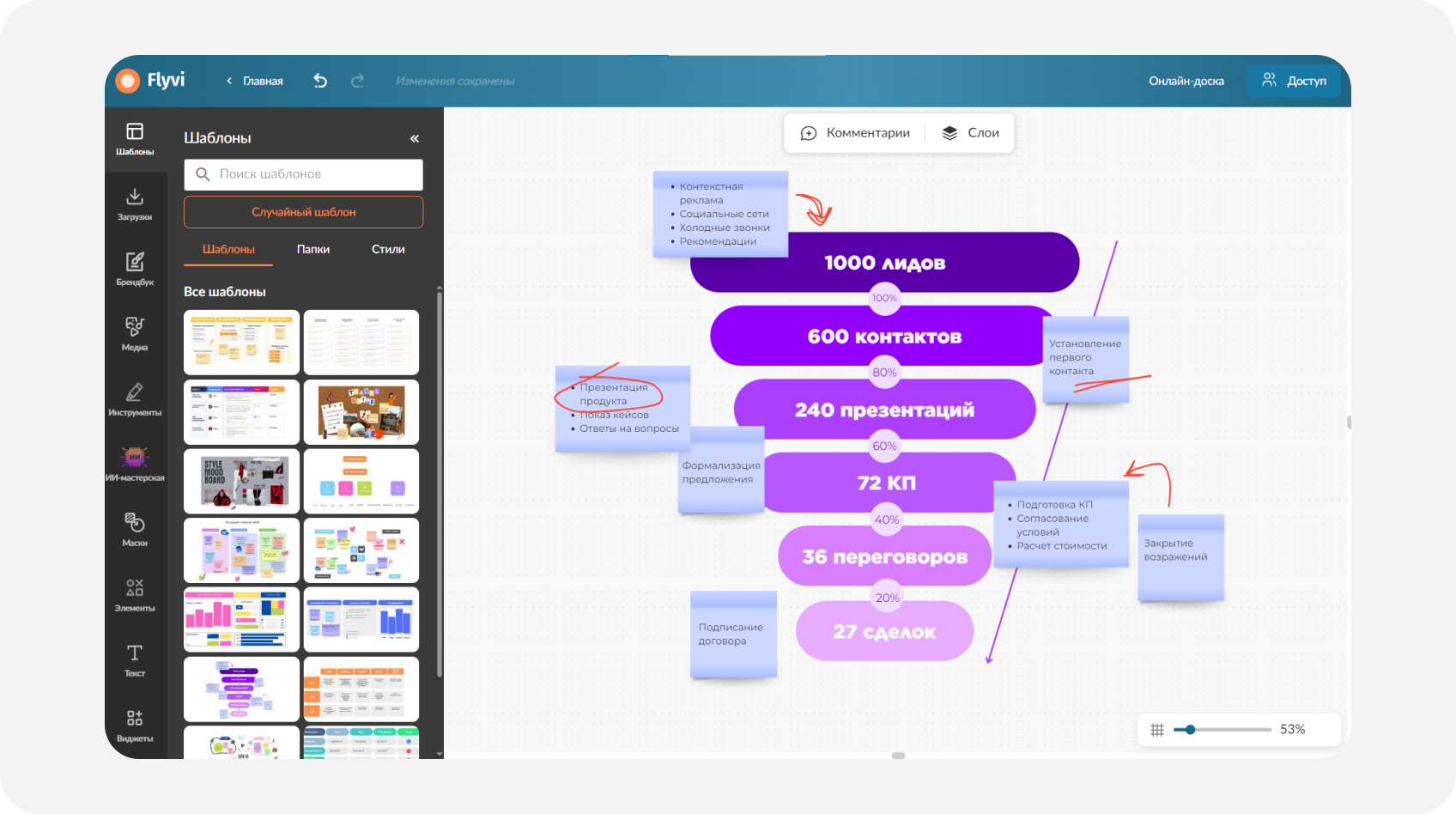Screen dimensions: 1456x814
Task: Open the Шаблоны sidebar section
Action: click(x=135, y=139)
